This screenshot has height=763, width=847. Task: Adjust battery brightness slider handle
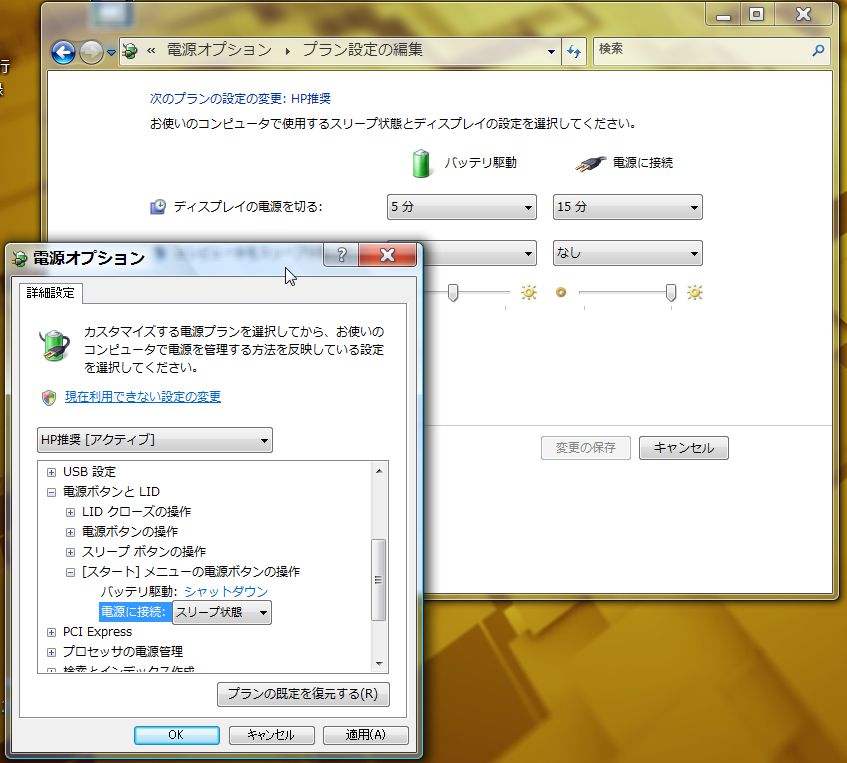pos(453,293)
